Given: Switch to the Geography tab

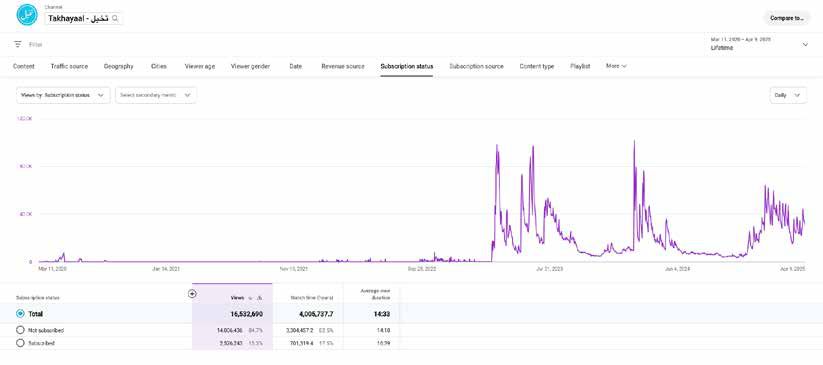Looking at the screenshot, I should (119, 66).
